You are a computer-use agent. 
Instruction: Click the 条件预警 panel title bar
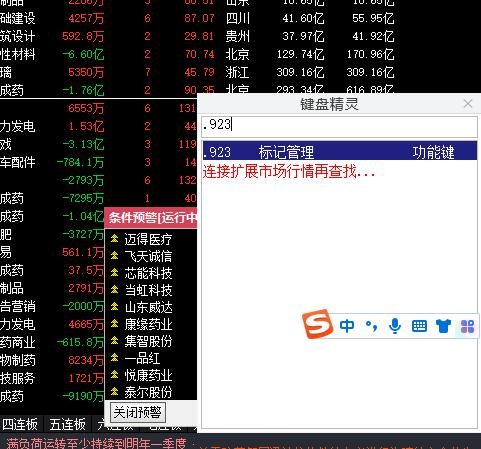151,218
